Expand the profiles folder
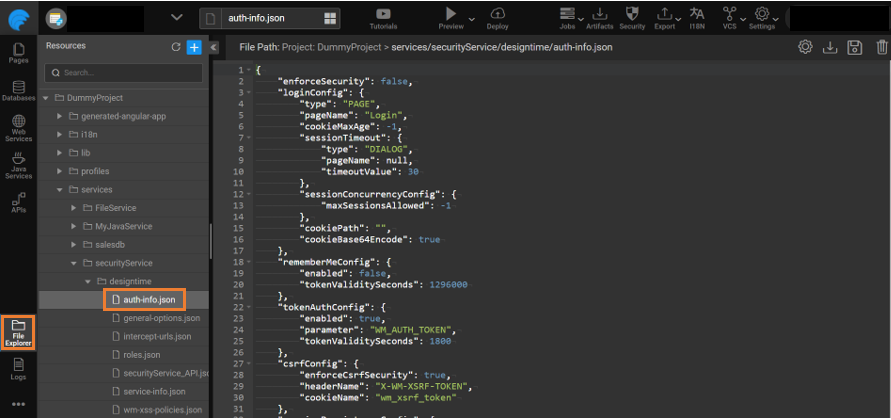The height and width of the screenshot is (420, 891). tap(60, 171)
